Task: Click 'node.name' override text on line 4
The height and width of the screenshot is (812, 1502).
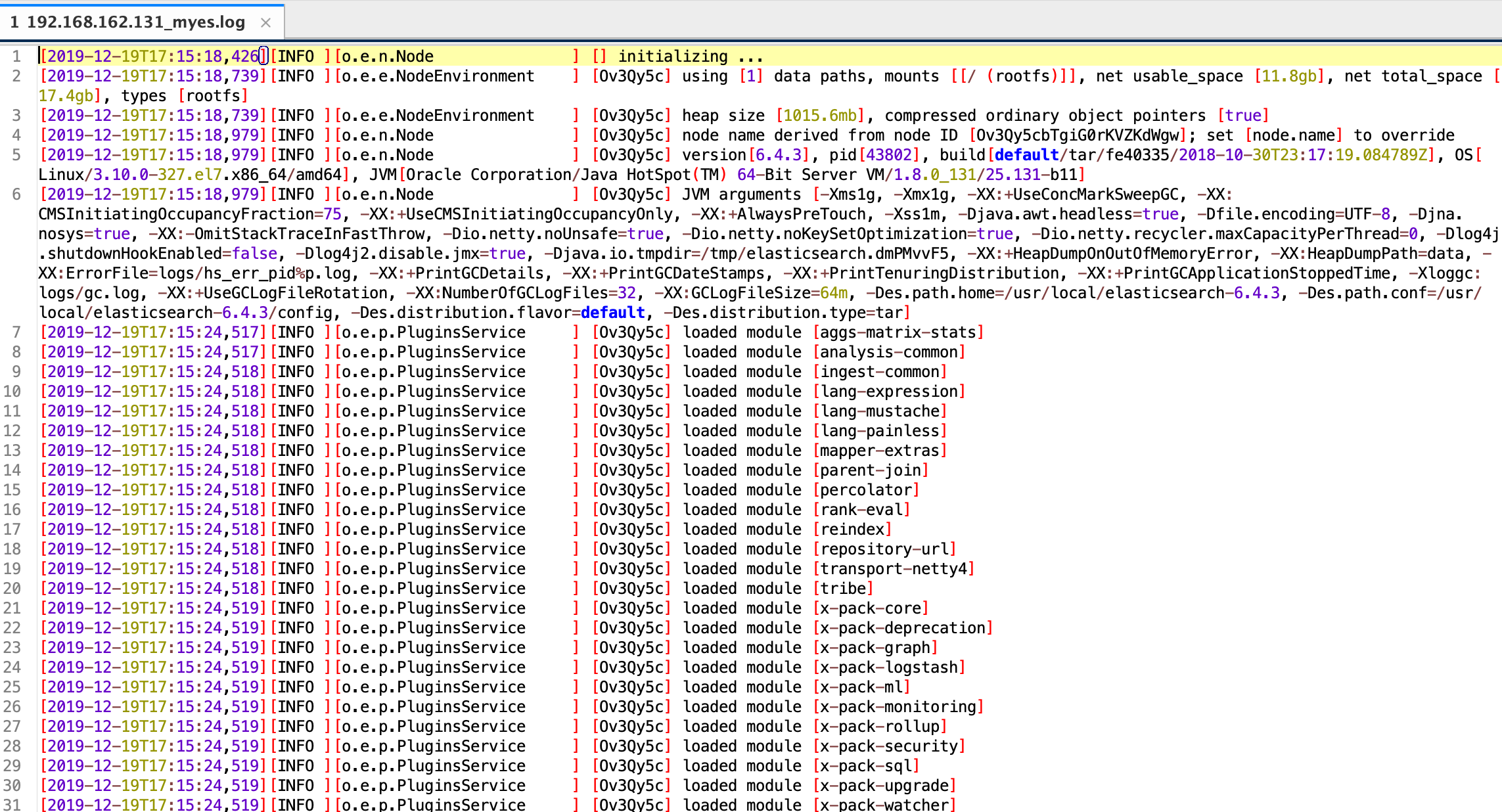Action: [x=1294, y=135]
